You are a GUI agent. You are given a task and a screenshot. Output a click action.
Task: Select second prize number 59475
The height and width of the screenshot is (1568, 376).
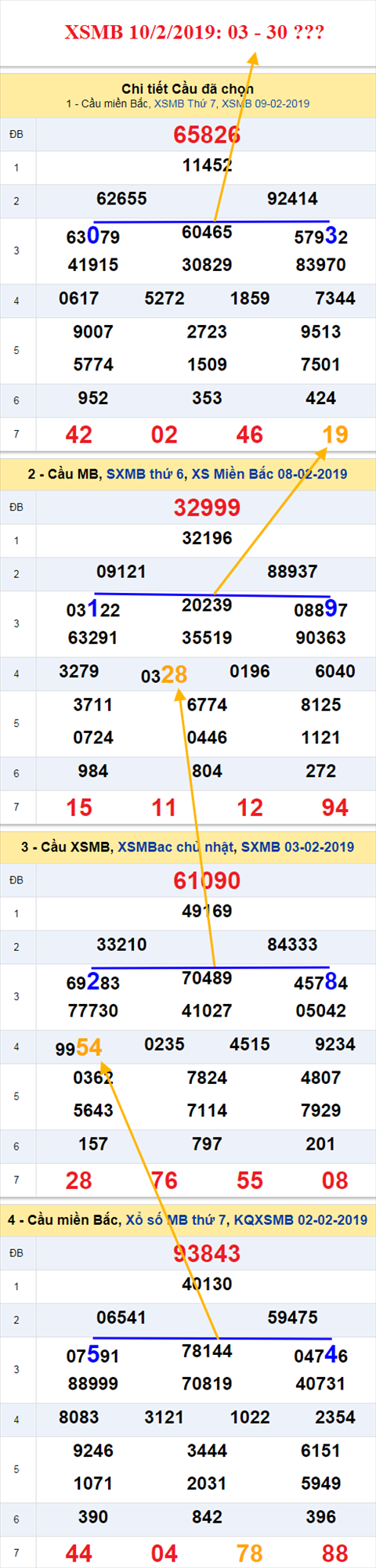[x=292, y=1317]
